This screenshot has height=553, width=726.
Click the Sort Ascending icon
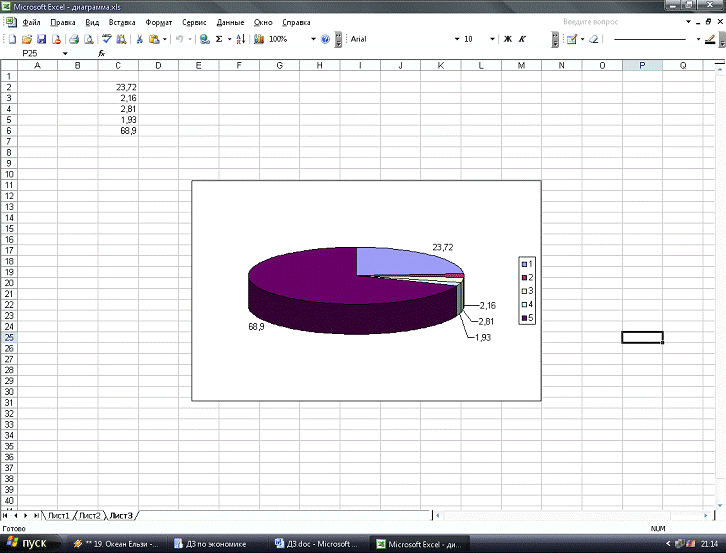241,39
